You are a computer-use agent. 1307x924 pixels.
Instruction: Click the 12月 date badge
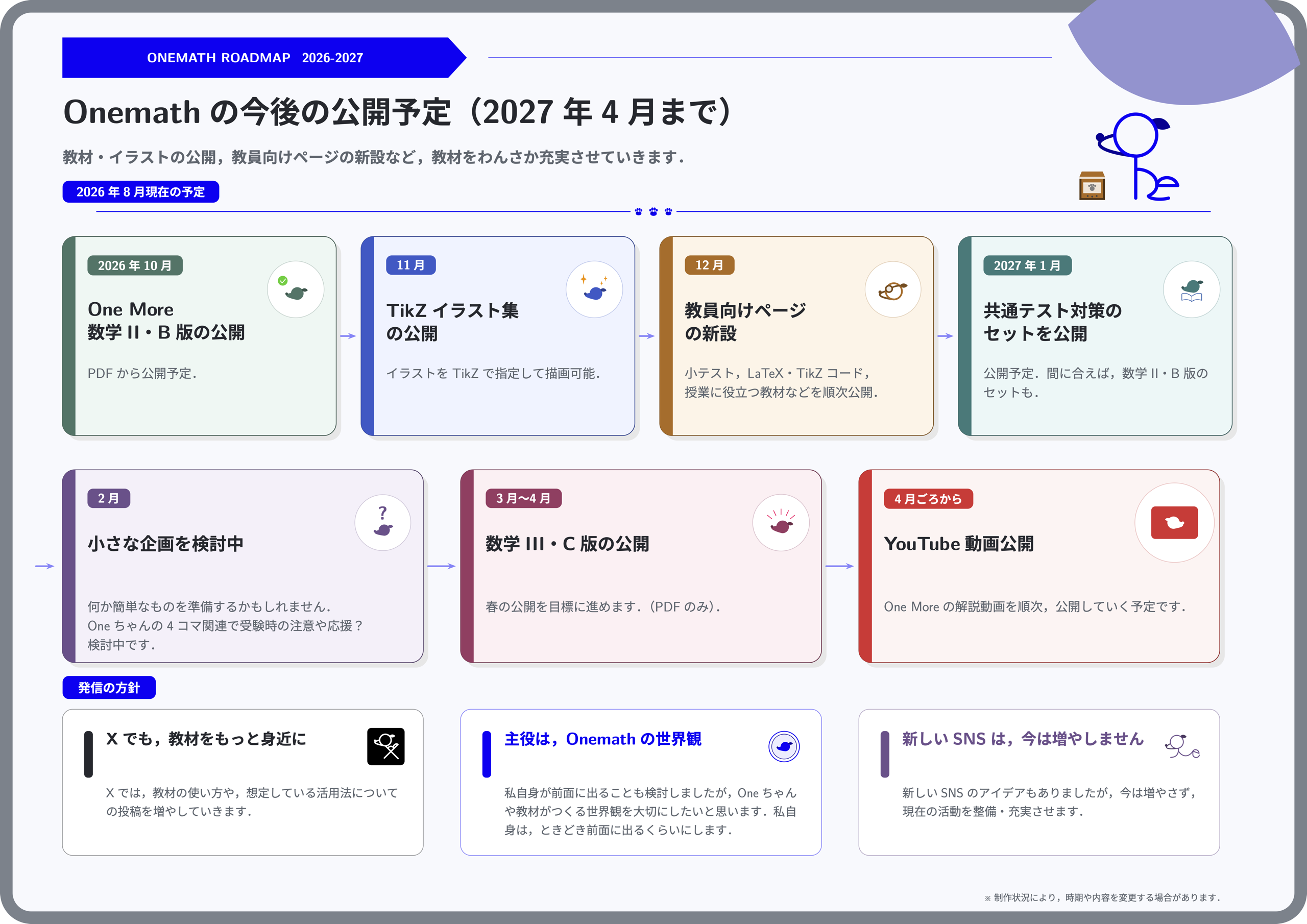[709, 265]
